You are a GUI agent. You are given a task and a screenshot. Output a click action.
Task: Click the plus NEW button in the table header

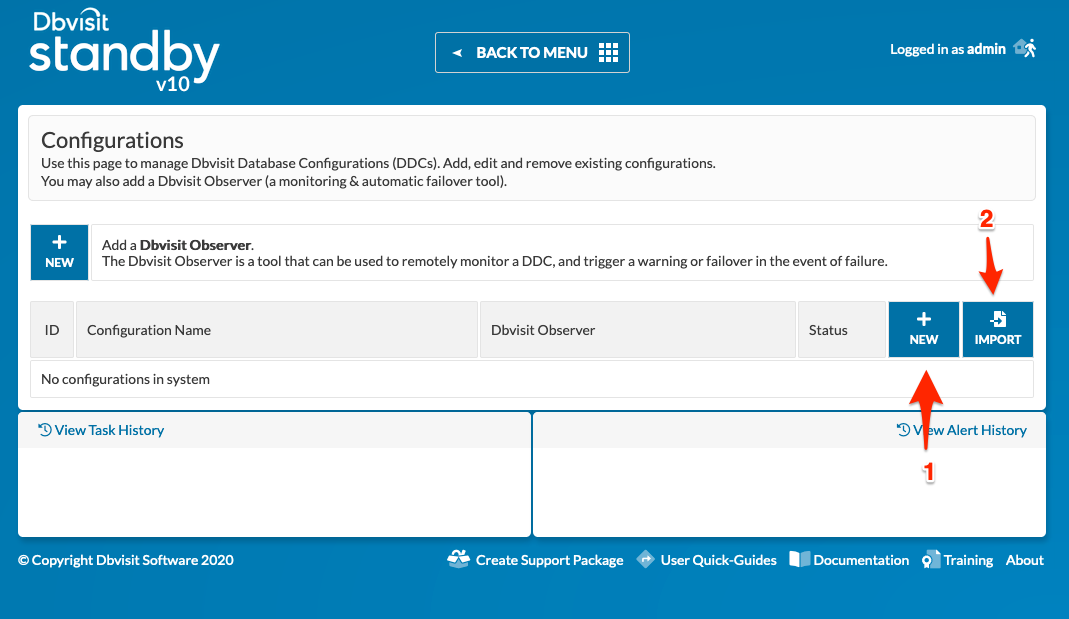click(x=923, y=329)
